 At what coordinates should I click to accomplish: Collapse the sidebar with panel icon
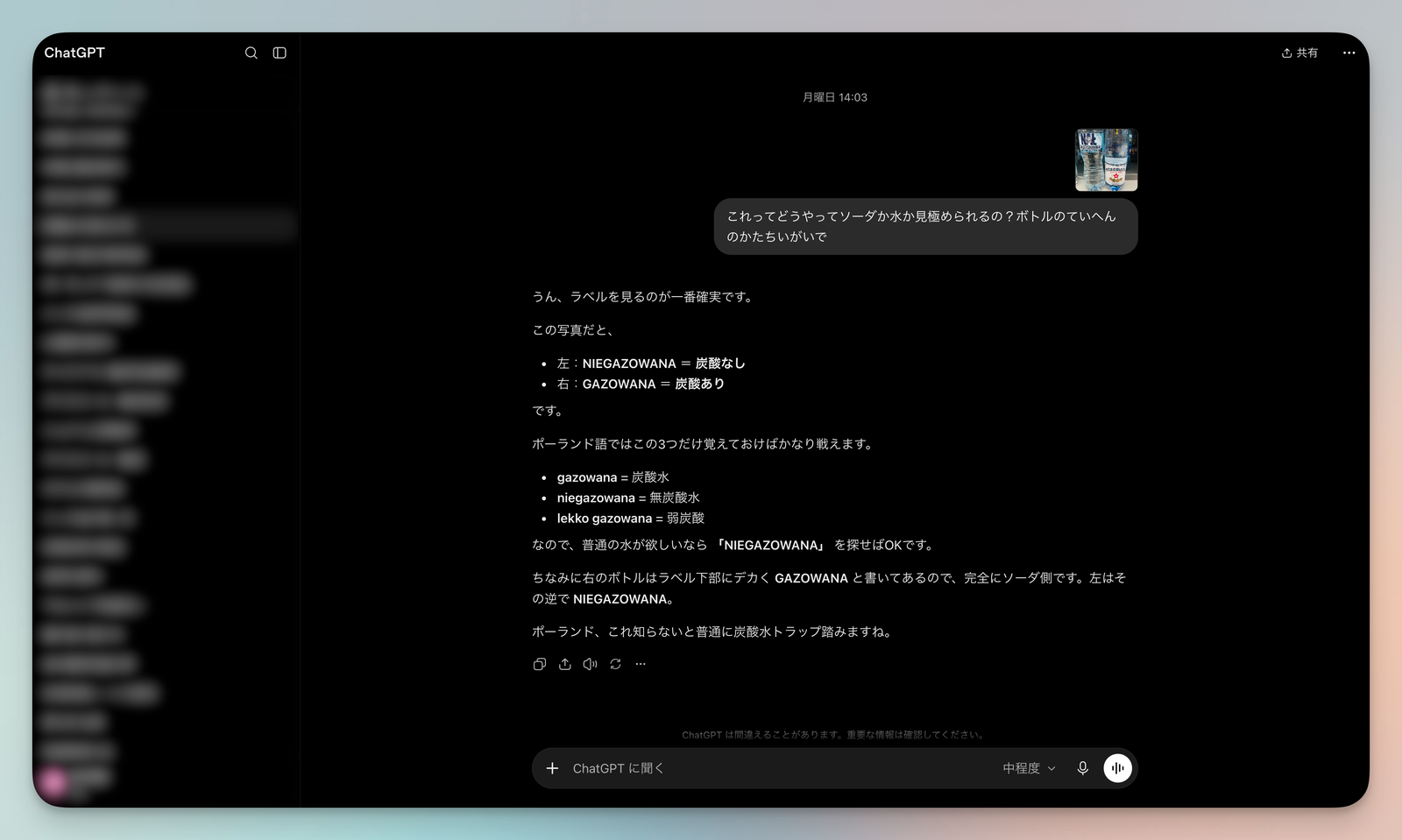tap(280, 53)
